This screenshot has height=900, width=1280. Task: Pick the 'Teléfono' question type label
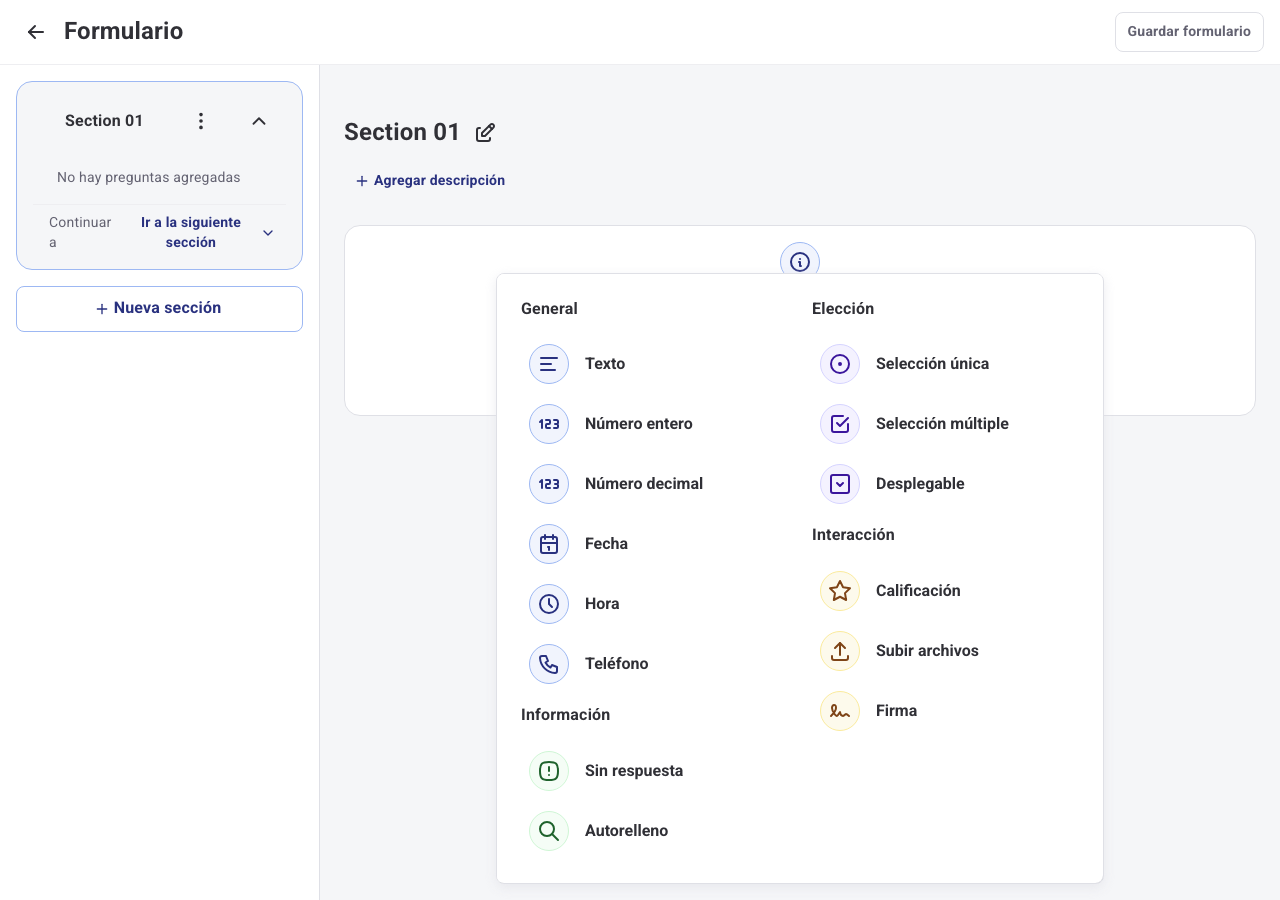click(617, 664)
